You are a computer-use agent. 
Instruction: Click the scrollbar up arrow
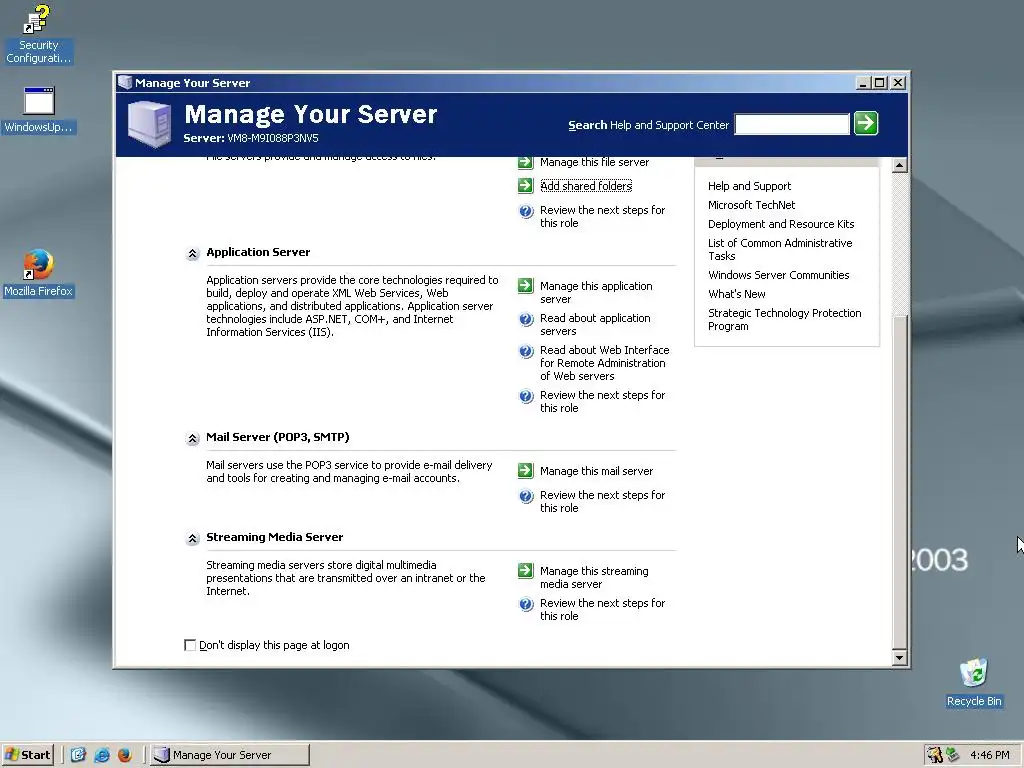click(x=899, y=165)
